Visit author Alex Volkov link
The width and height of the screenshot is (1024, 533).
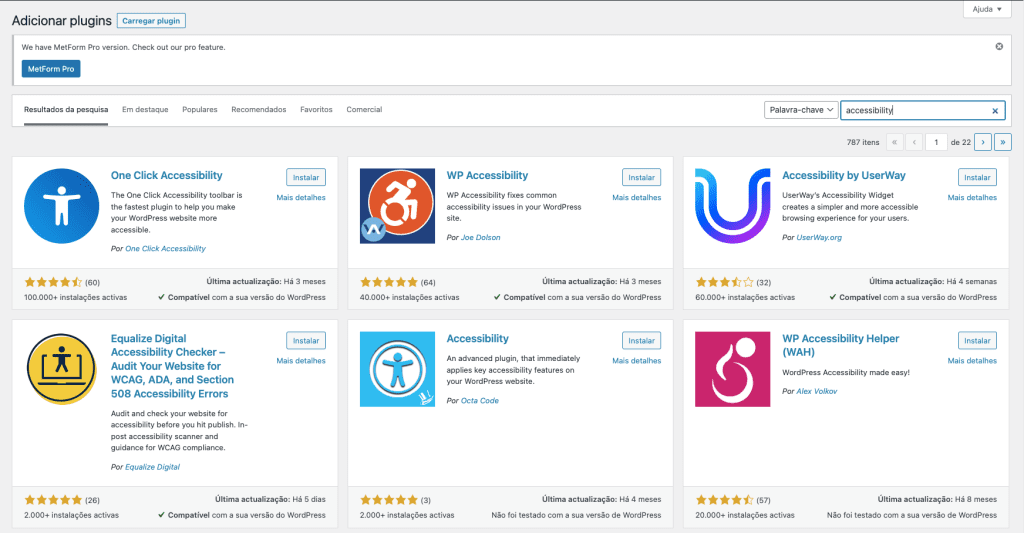tap(816, 391)
